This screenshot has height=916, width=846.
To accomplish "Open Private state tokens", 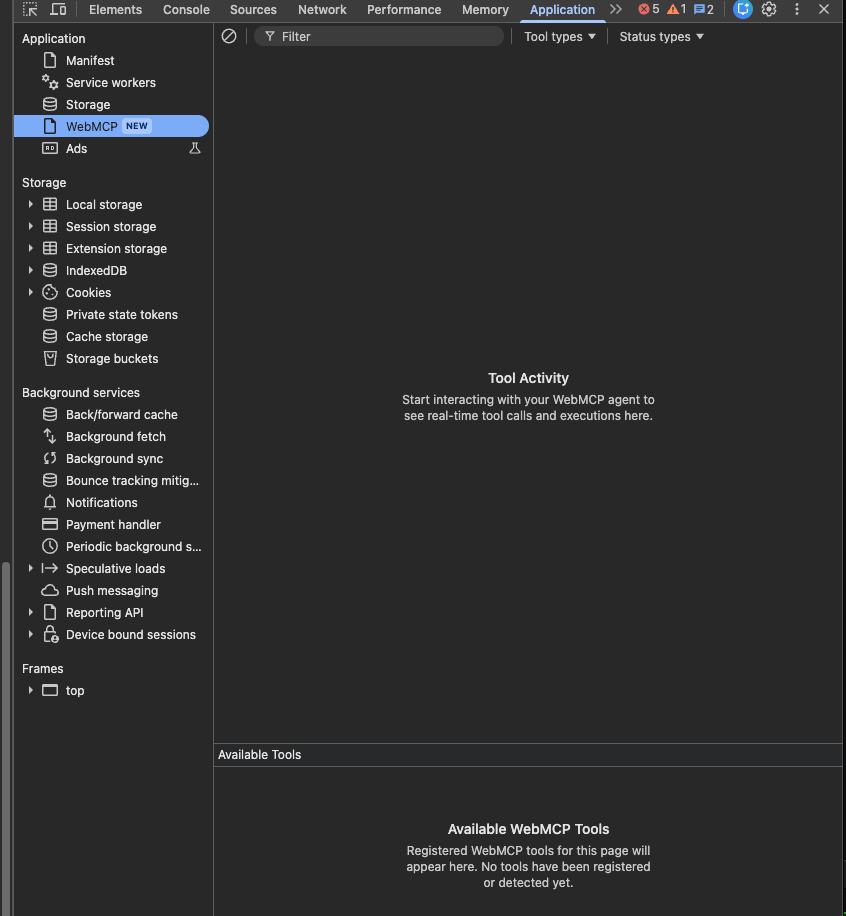I will pyautogui.click(x=111, y=314).
